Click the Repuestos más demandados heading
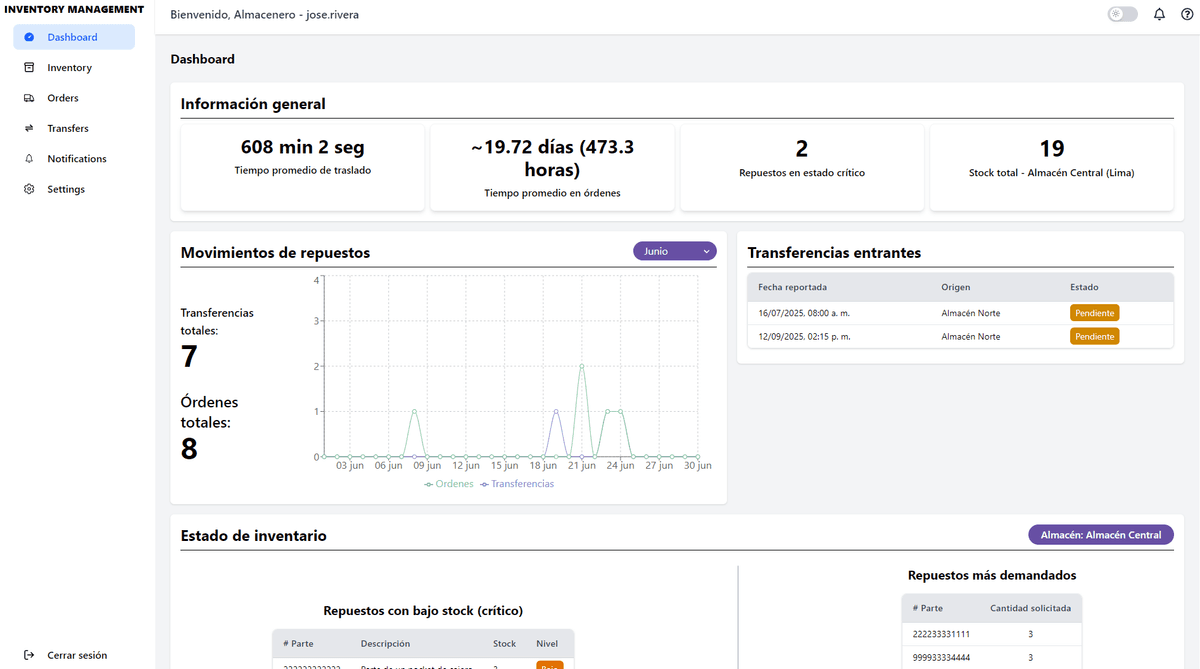 [992, 575]
